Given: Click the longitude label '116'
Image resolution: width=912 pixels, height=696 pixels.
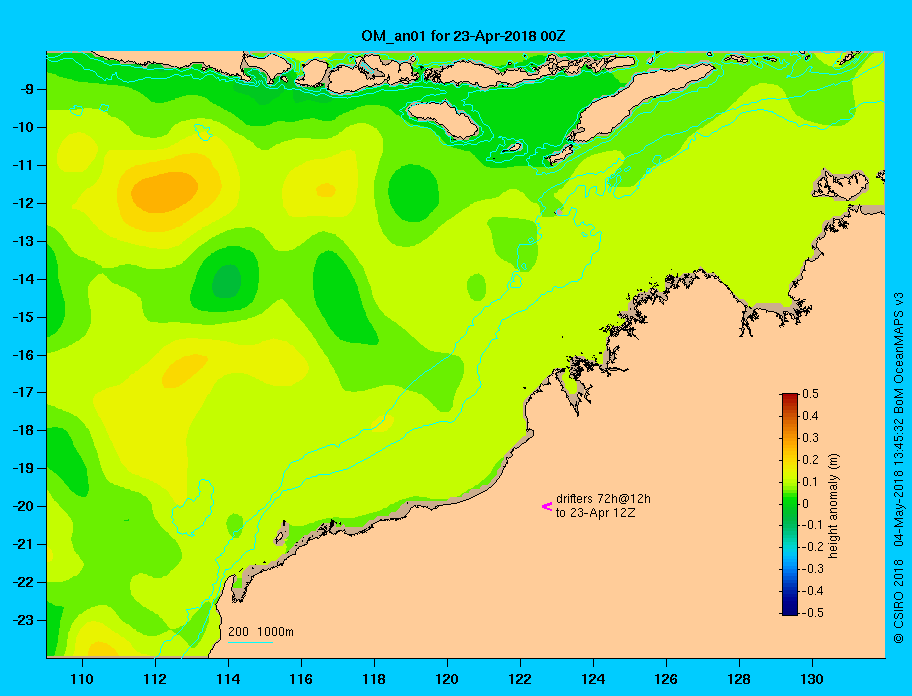Looking at the screenshot, I should pyautogui.click(x=301, y=679).
